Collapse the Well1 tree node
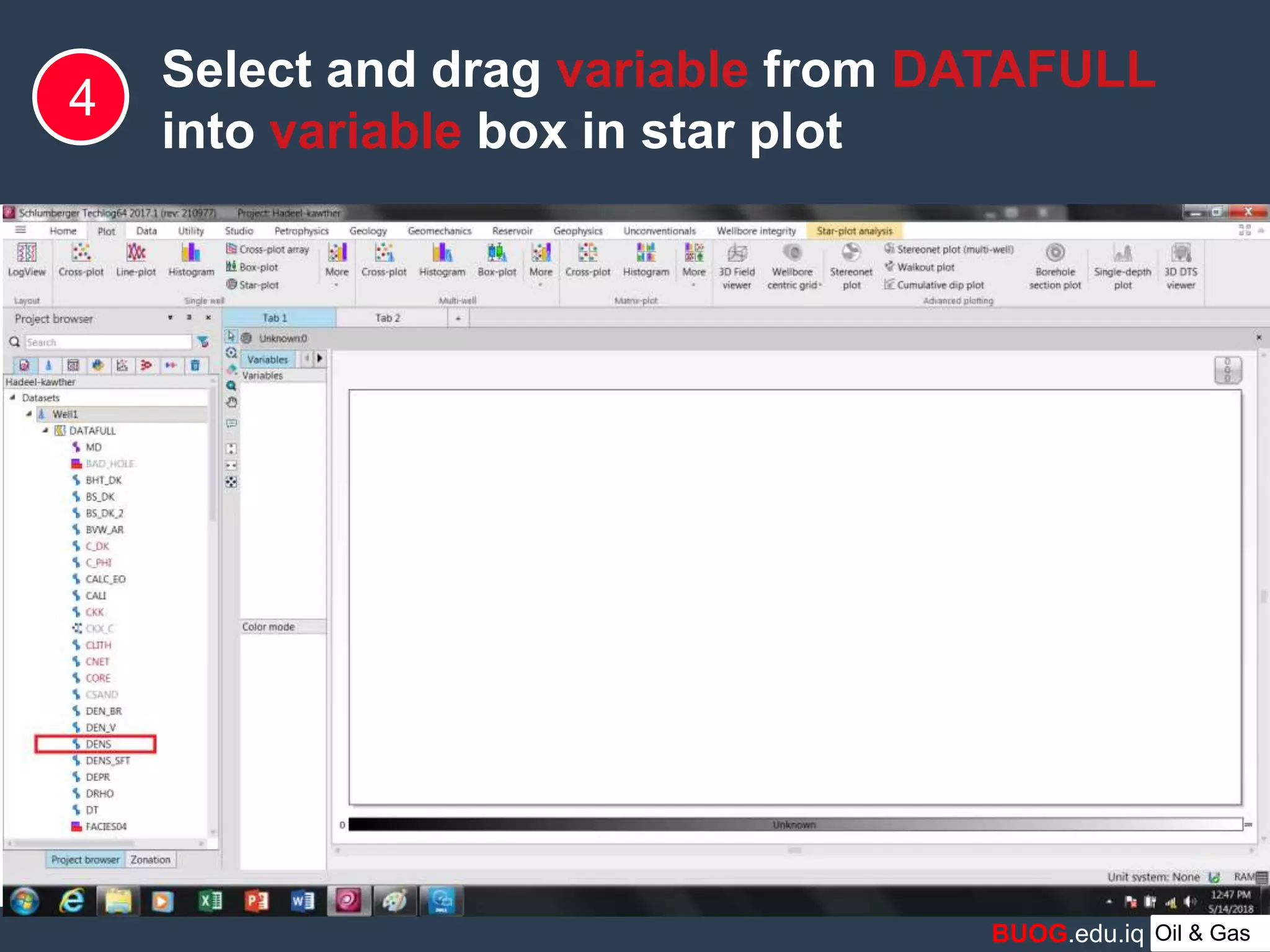This screenshot has height=952, width=1270. pyautogui.click(x=29, y=414)
